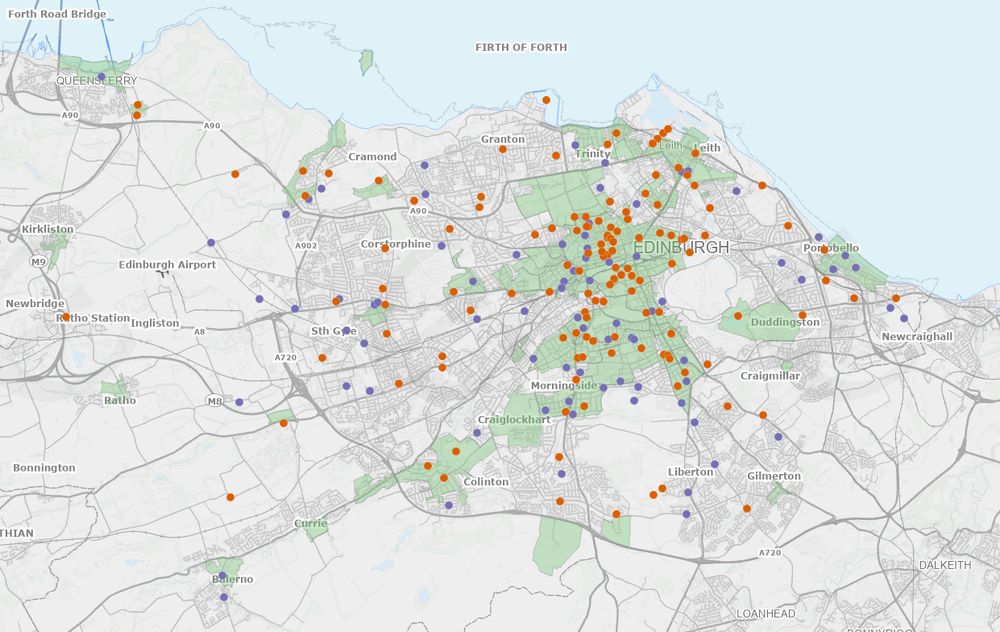Click the 'Forth Road Bridge' label
Image resolution: width=1000 pixels, height=632 pixels.
[57, 14]
